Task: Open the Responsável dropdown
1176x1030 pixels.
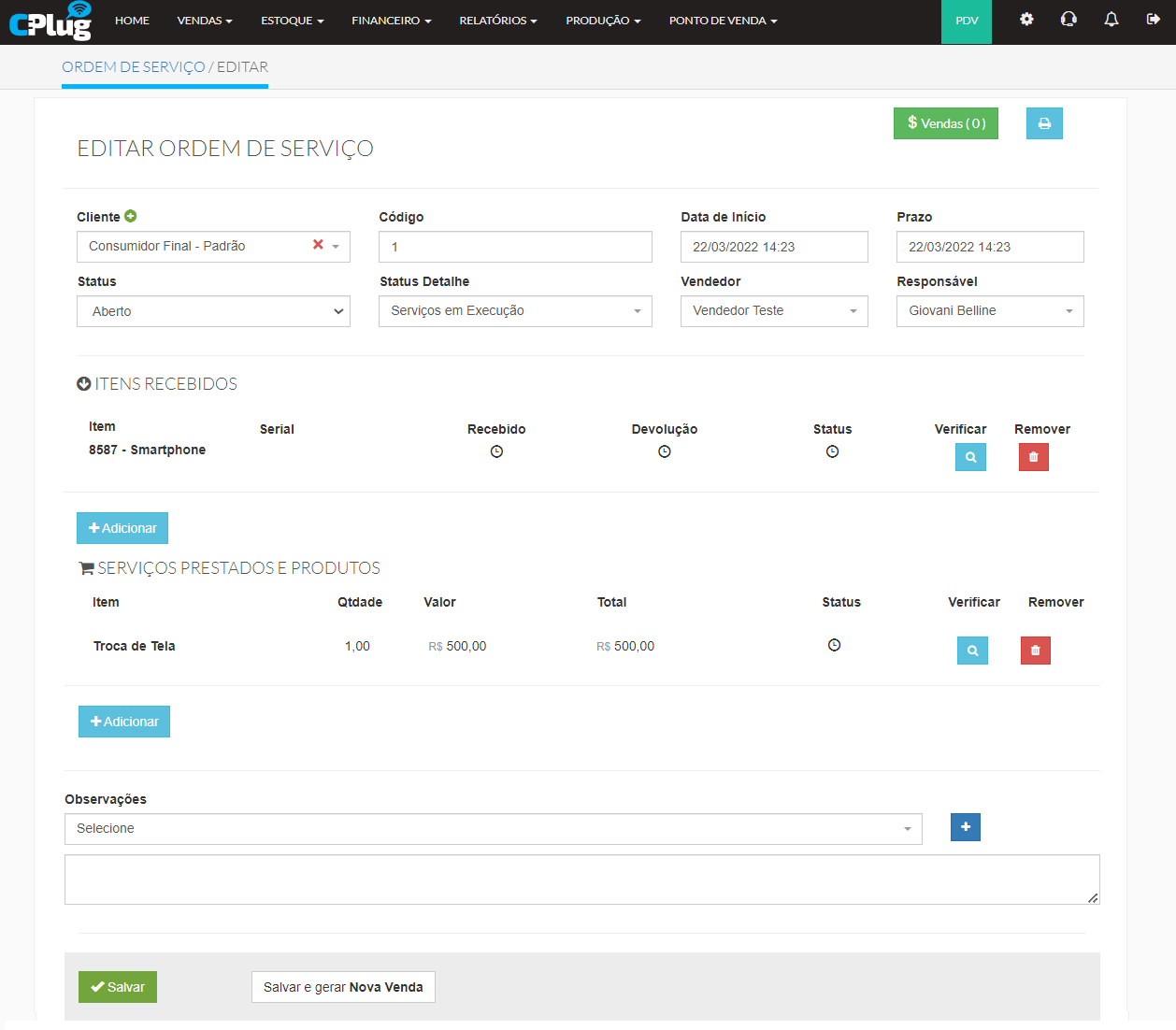Action: [989, 311]
